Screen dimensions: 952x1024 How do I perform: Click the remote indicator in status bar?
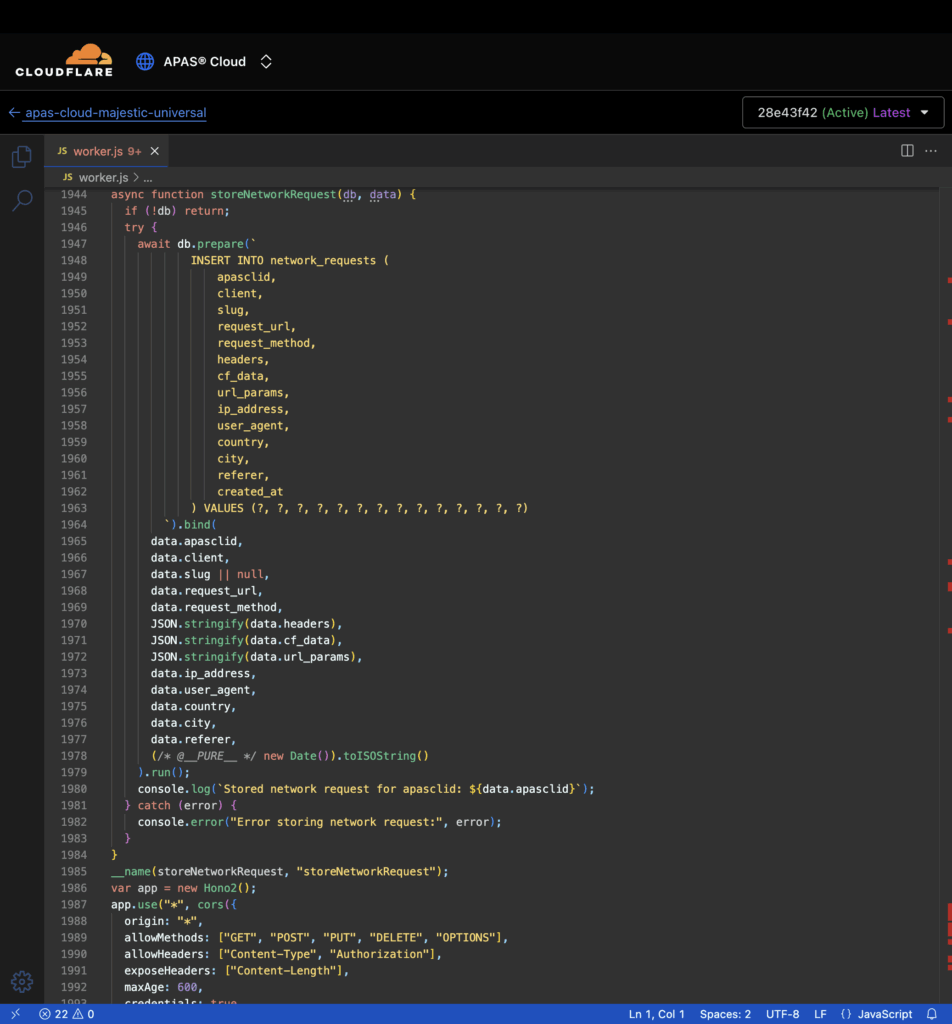click(16, 1014)
